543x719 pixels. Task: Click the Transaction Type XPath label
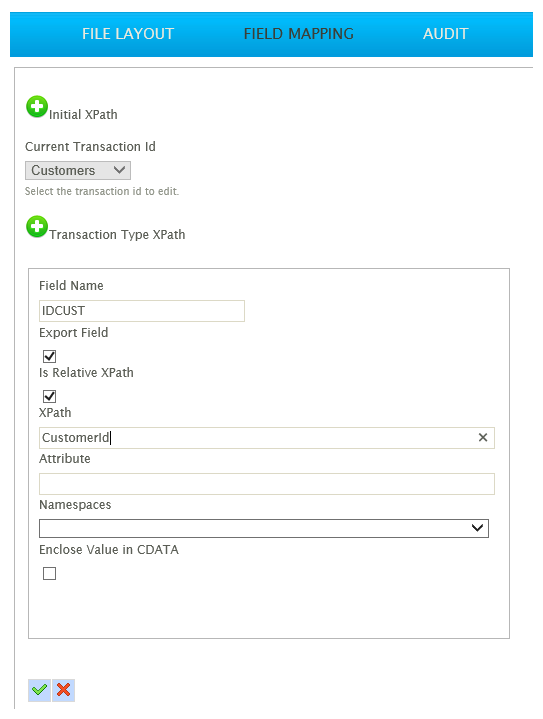pos(117,234)
